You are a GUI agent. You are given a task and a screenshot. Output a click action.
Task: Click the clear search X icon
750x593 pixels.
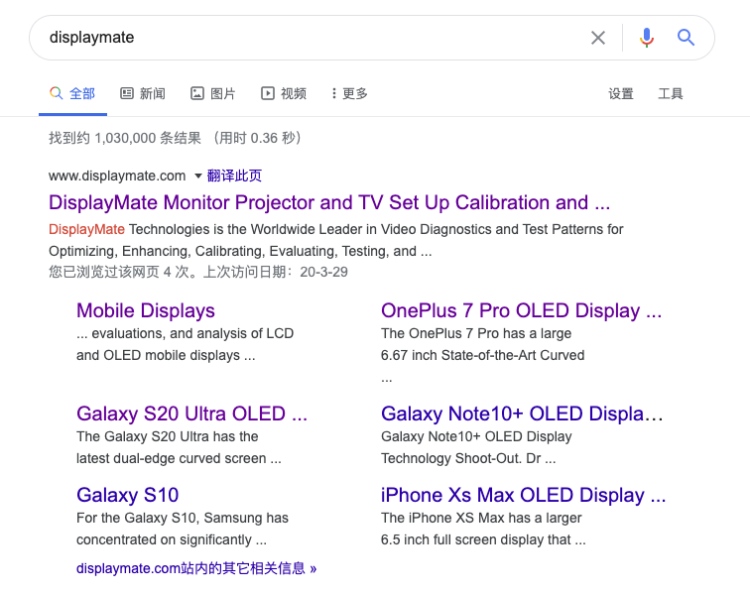598,38
